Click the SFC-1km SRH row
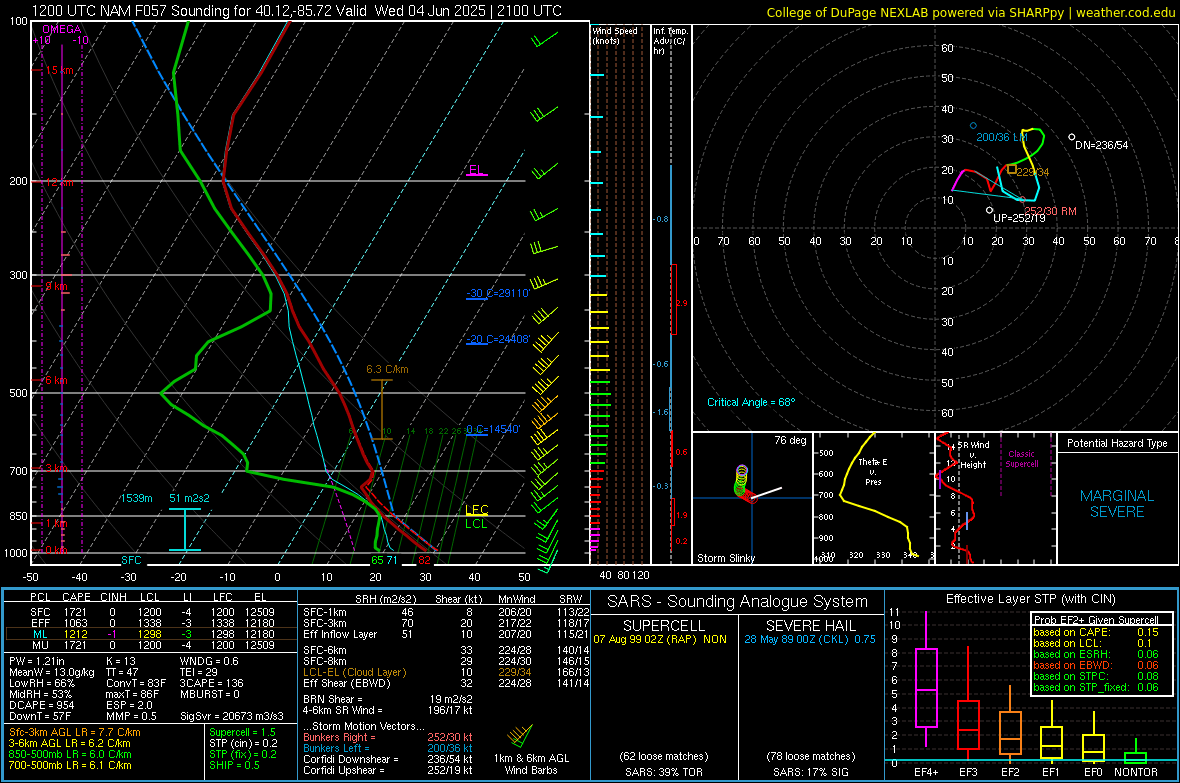 446,612
